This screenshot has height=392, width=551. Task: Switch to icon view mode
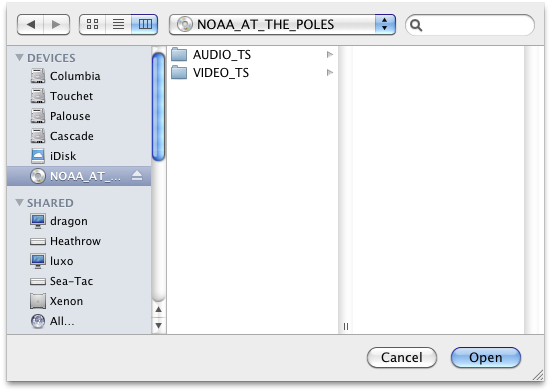(92, 25)
